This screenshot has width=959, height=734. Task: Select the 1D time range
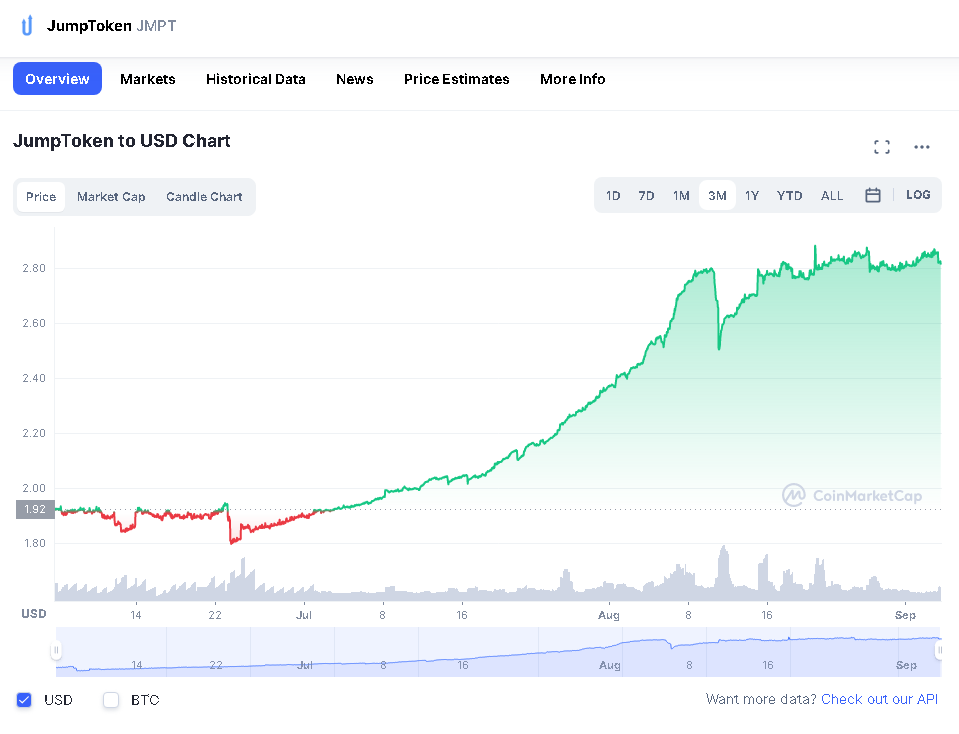pos(613,196)
